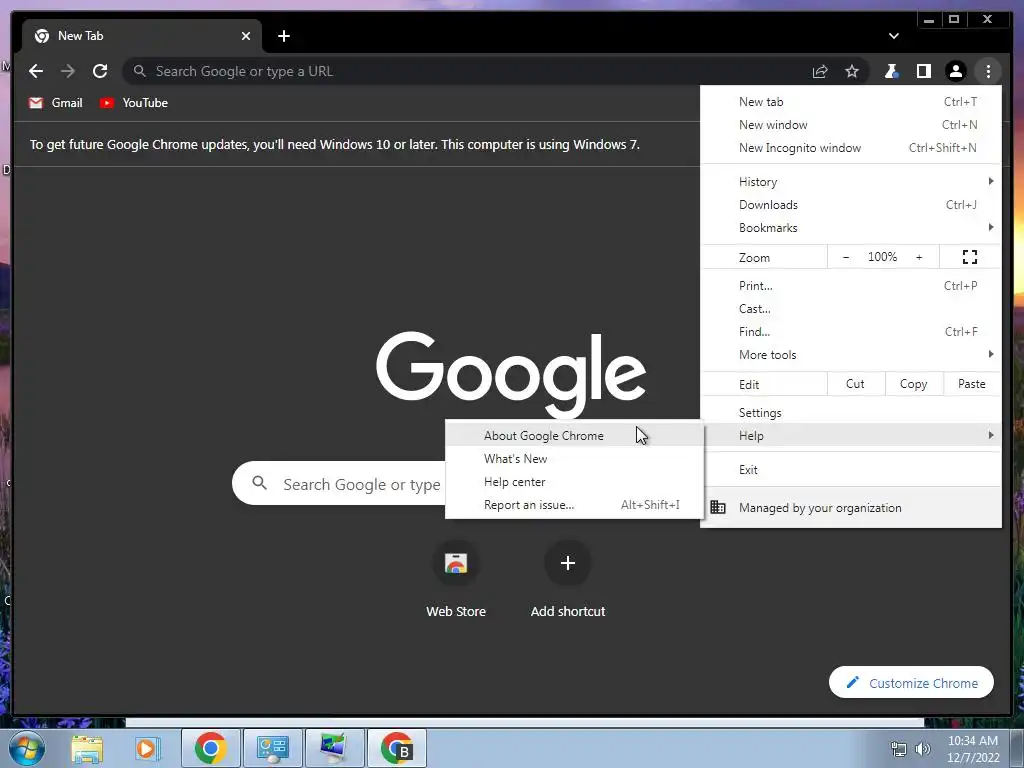Open the Gmail bookmark
The image size is (1024, 768).
pos(56,103)
